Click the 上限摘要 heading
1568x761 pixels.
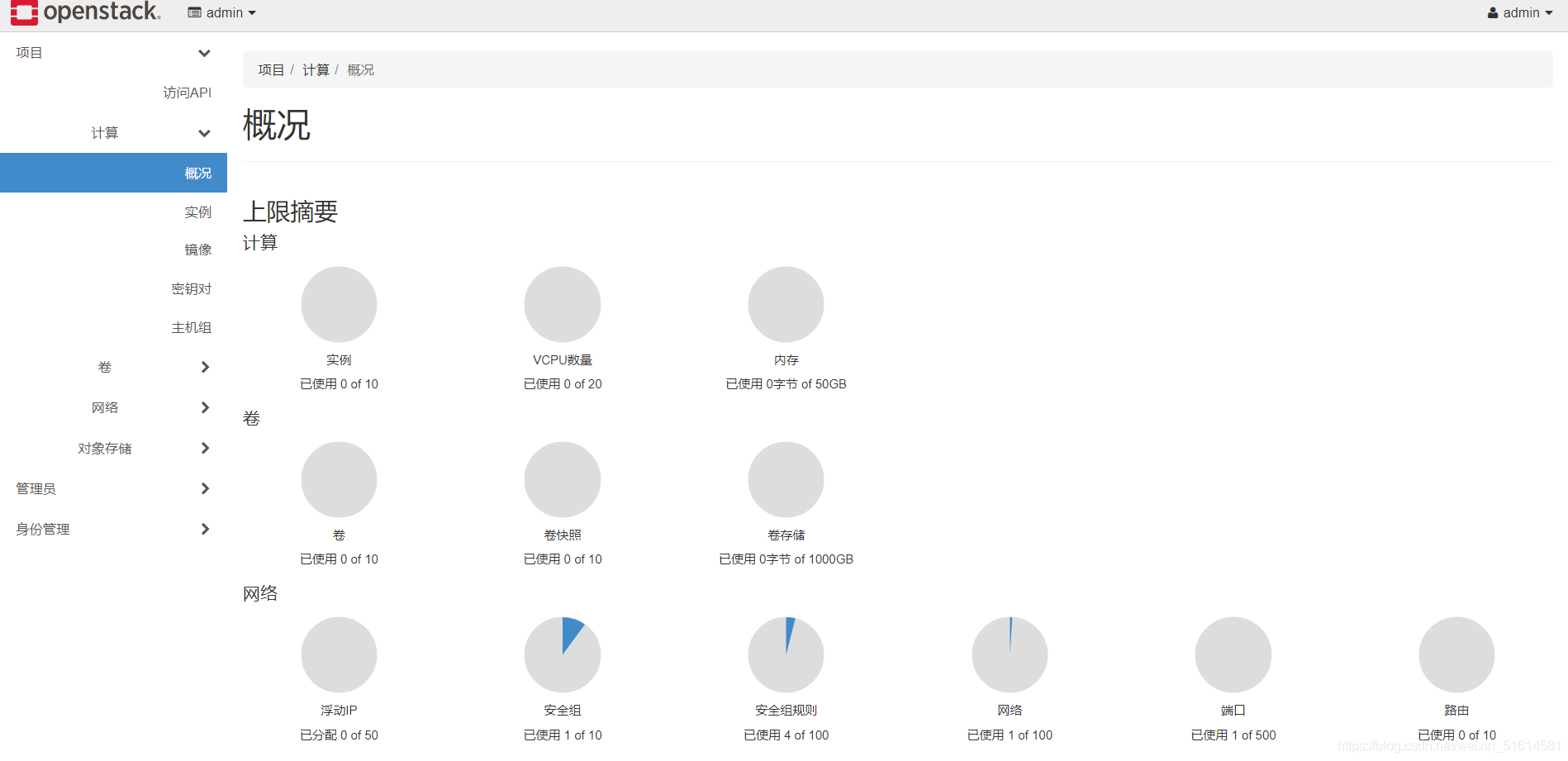tap(290, 212)
